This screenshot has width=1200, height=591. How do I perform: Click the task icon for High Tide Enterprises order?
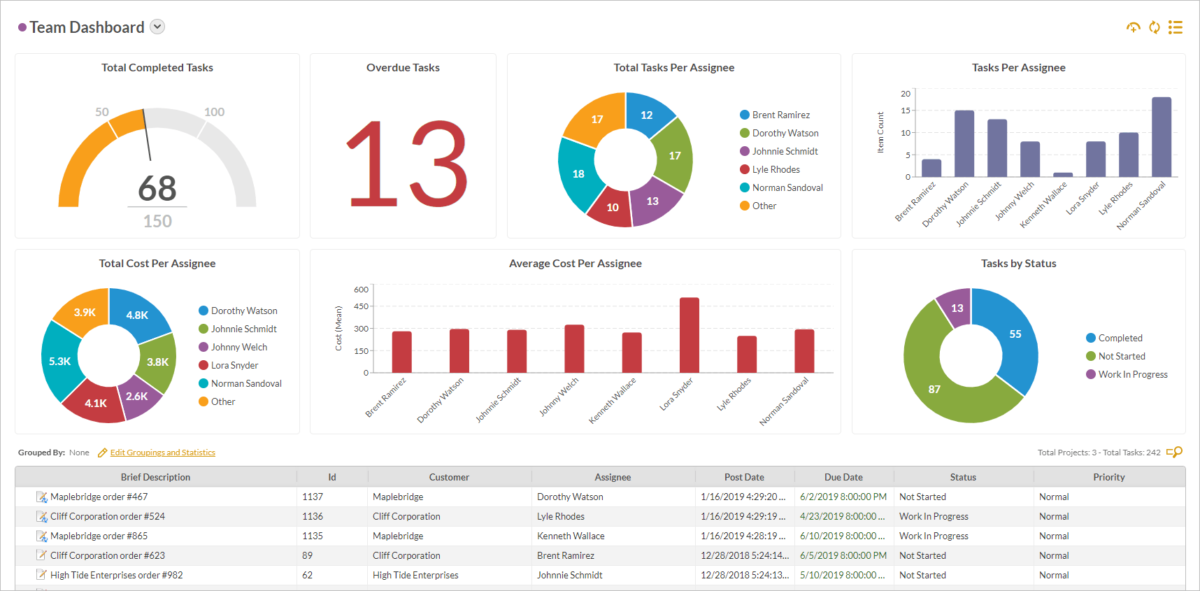(x=42, y=575)
